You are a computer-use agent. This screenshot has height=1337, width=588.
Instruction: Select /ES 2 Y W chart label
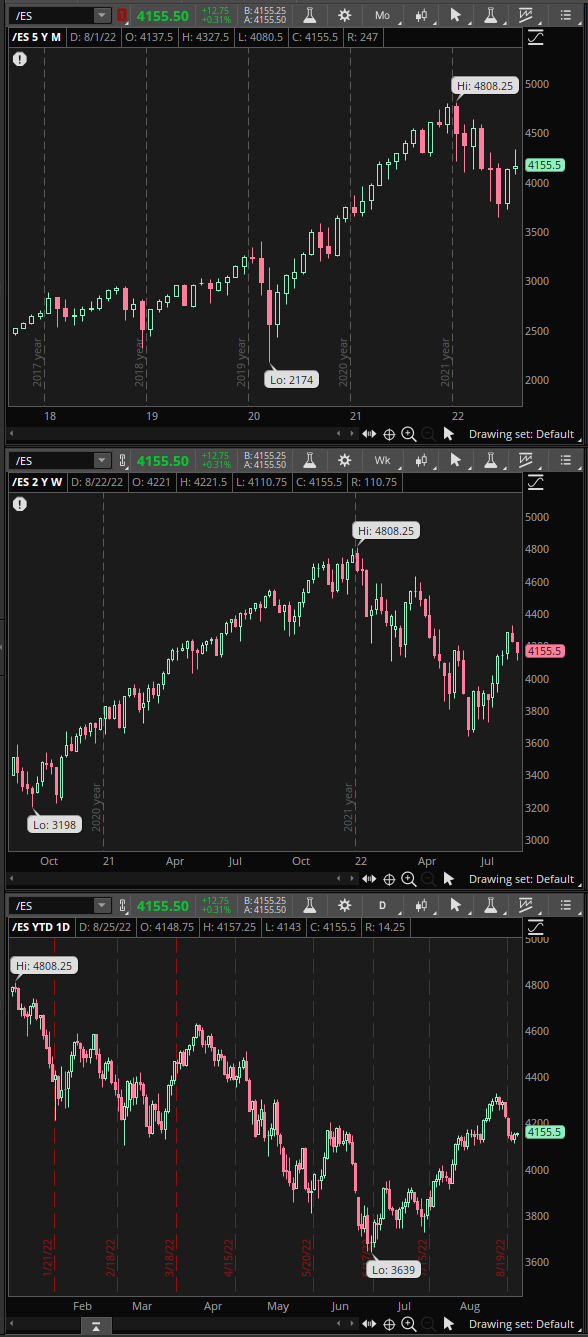(x=39, y=481)
